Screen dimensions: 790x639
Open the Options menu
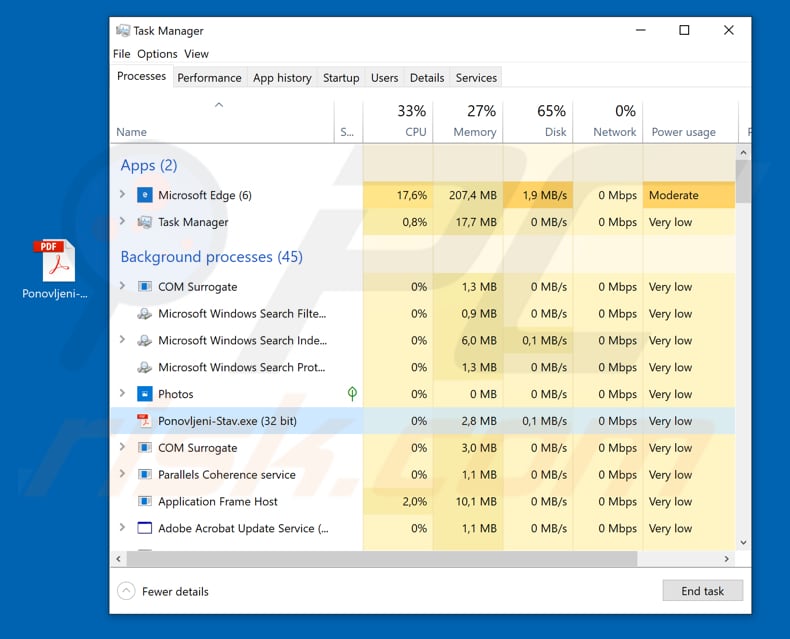click(x=157, y=54)
